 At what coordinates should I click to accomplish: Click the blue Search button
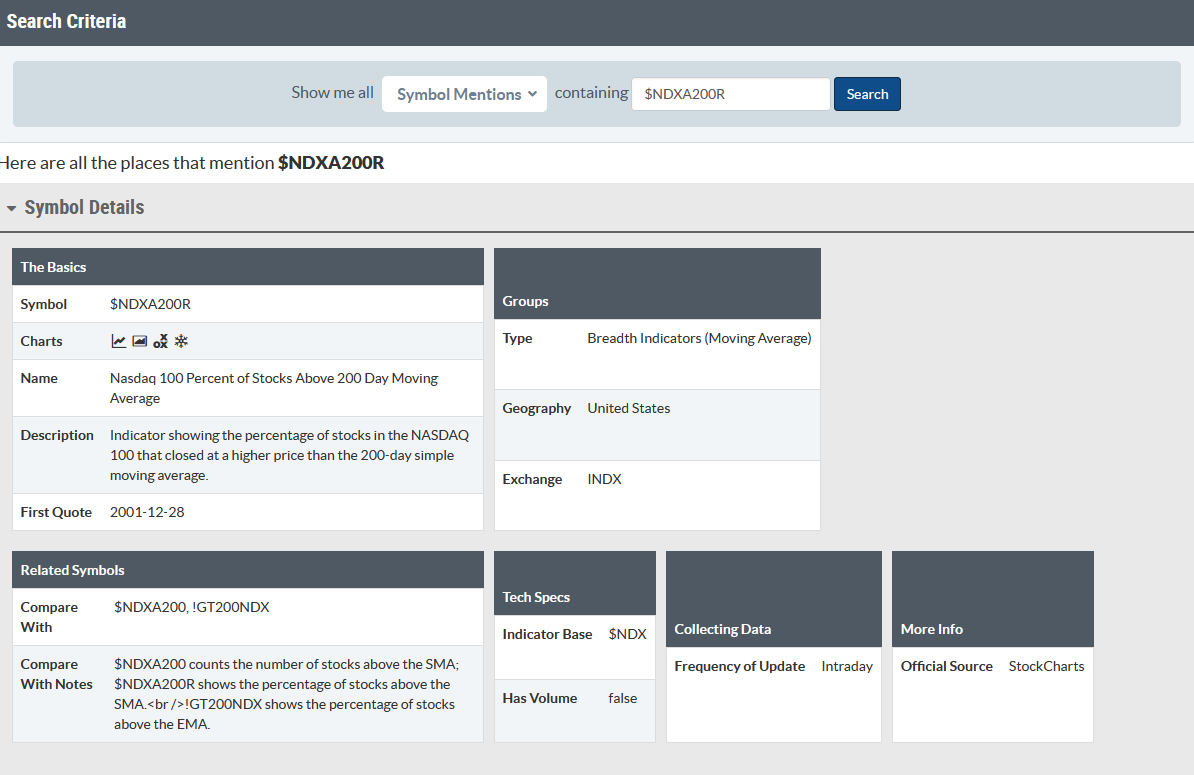(x=867, y=94)
